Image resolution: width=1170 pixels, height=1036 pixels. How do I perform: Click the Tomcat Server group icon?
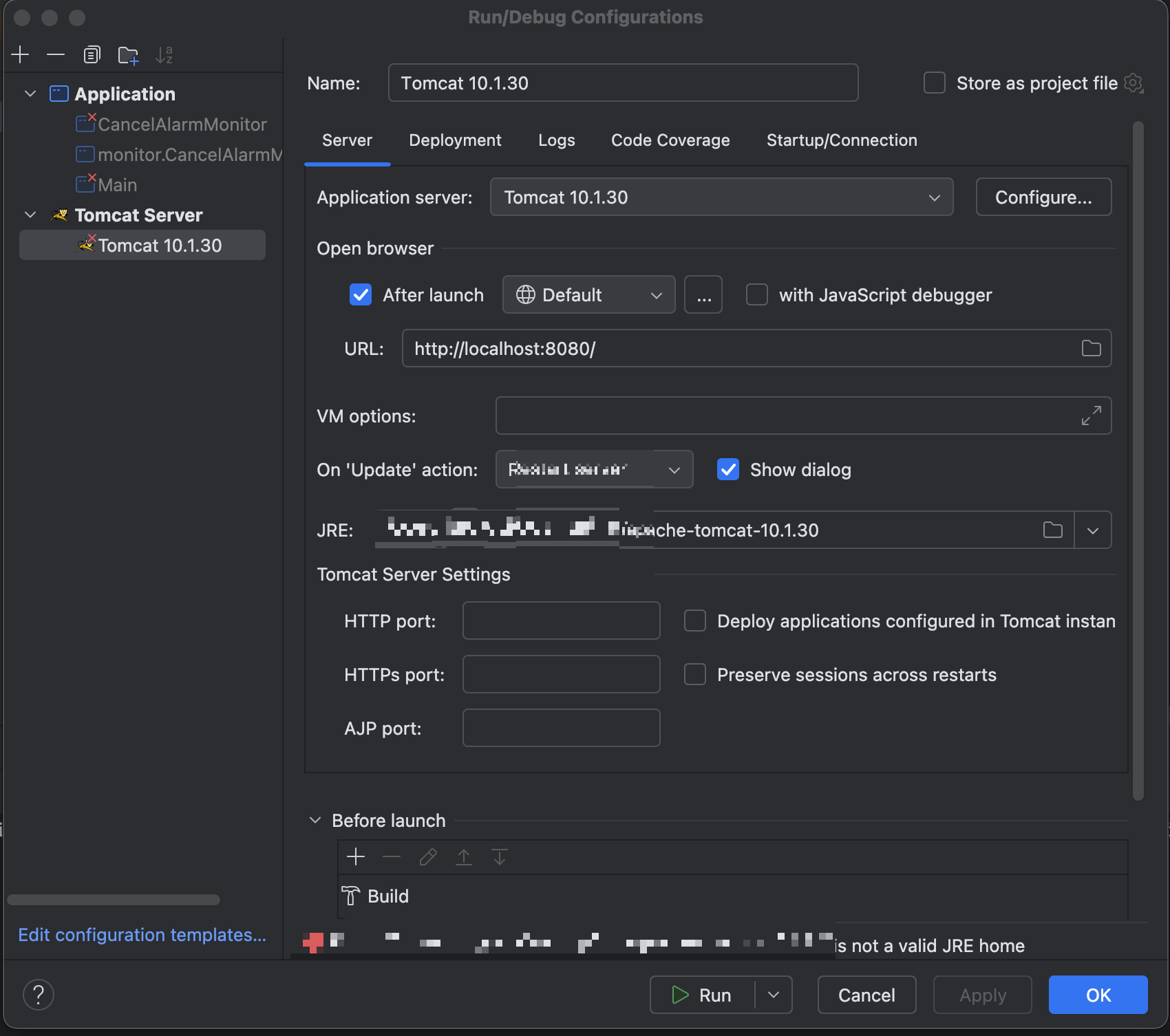click(60, 215)
